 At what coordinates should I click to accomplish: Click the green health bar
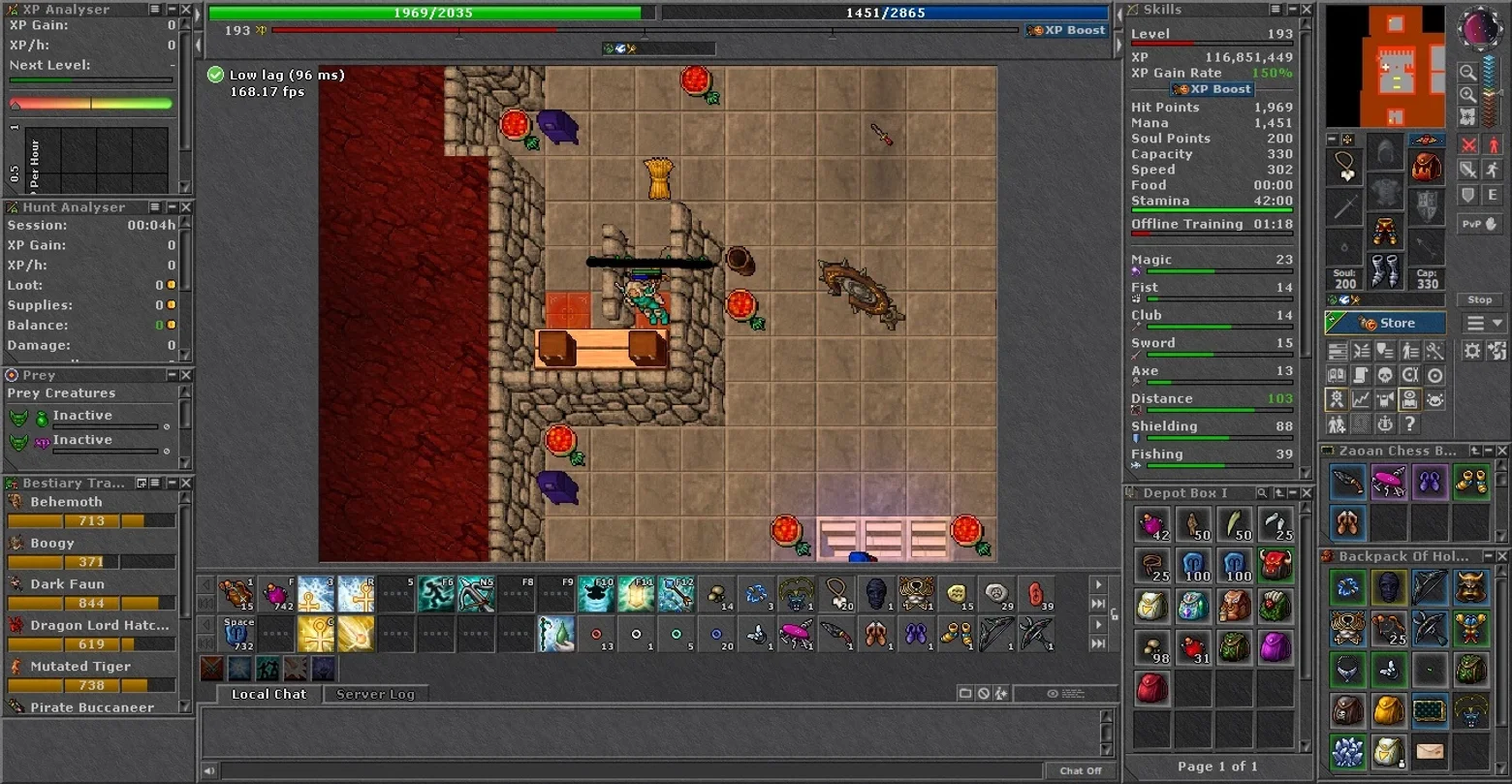click(x=431, y=13)
